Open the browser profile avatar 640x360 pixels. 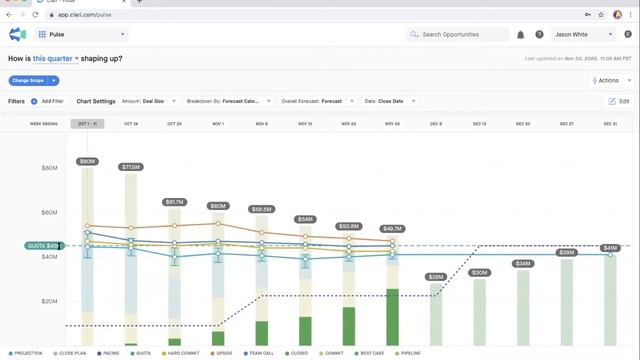[618, 15]
